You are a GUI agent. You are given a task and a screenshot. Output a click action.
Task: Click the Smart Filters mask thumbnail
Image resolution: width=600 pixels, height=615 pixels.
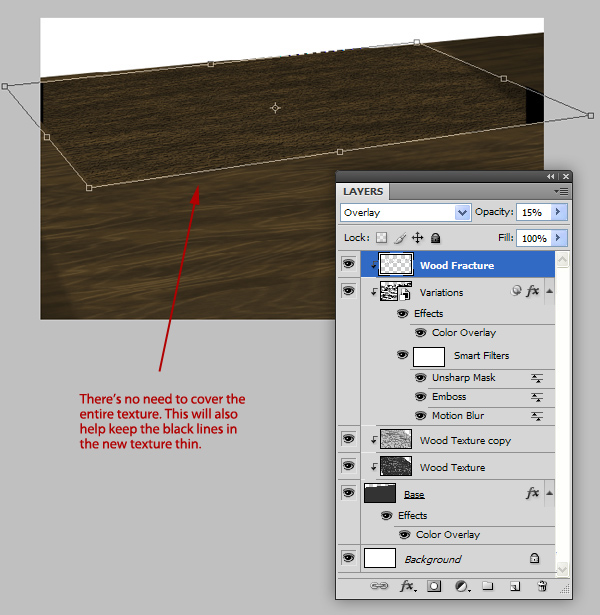tap(429, 357)
